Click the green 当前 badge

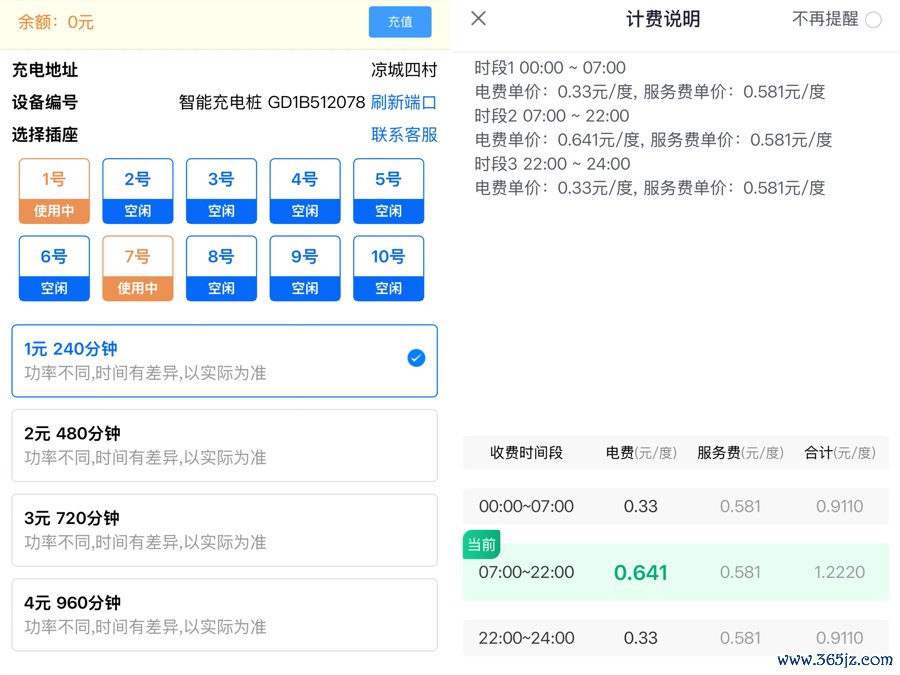pos(482,544)
